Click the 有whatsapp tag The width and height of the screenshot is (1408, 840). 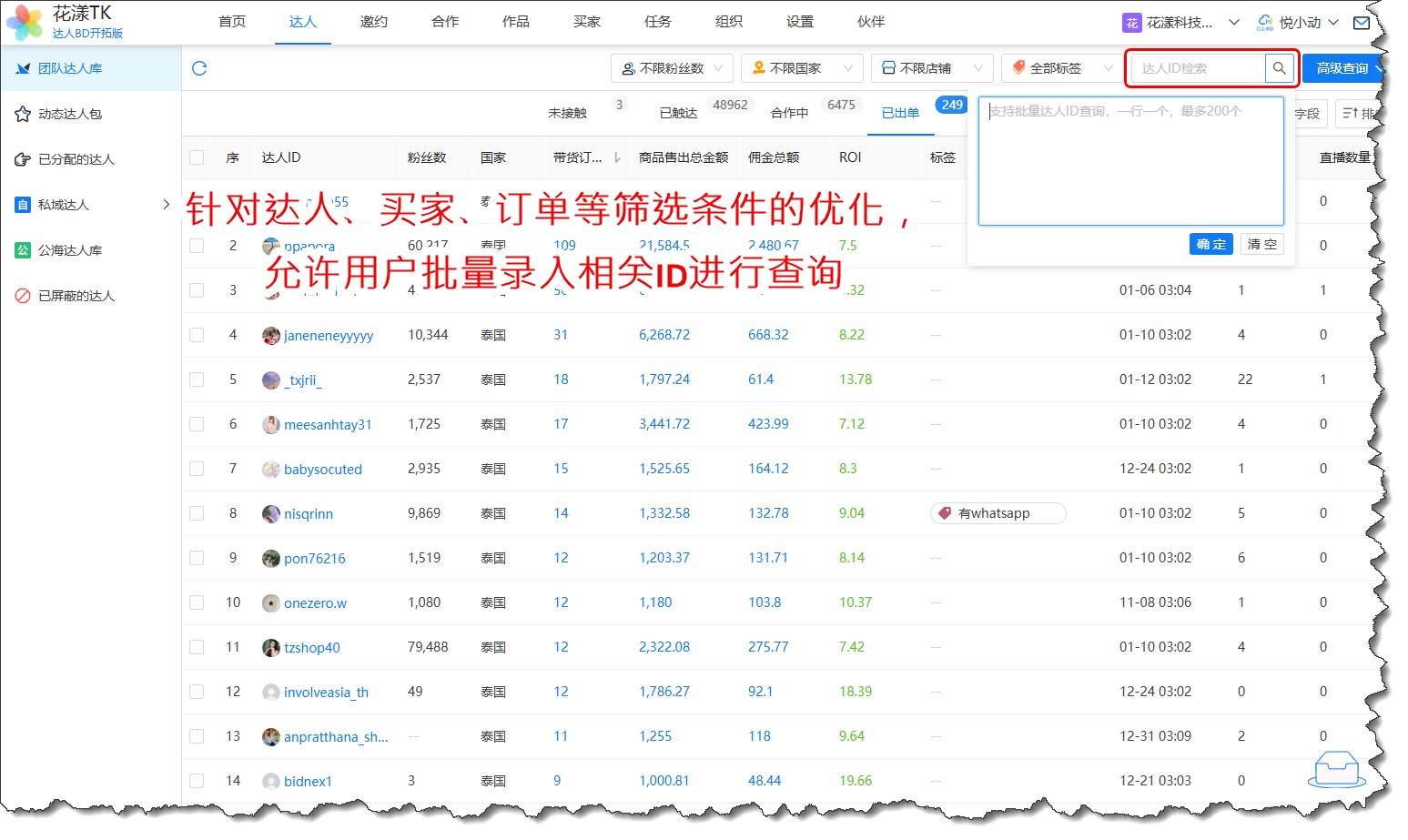997,513
